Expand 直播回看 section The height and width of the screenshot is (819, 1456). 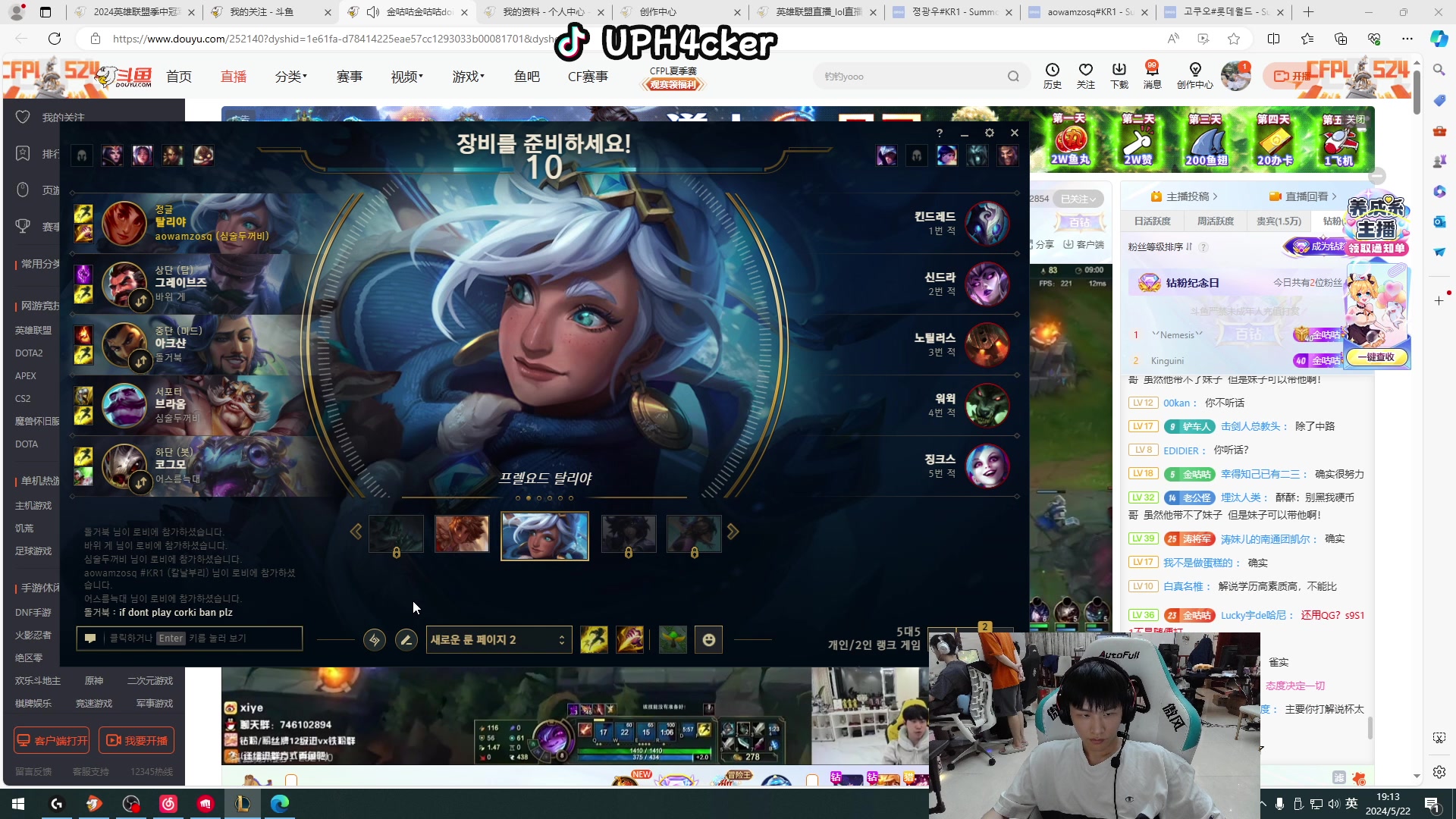[x=1304, y=196]
